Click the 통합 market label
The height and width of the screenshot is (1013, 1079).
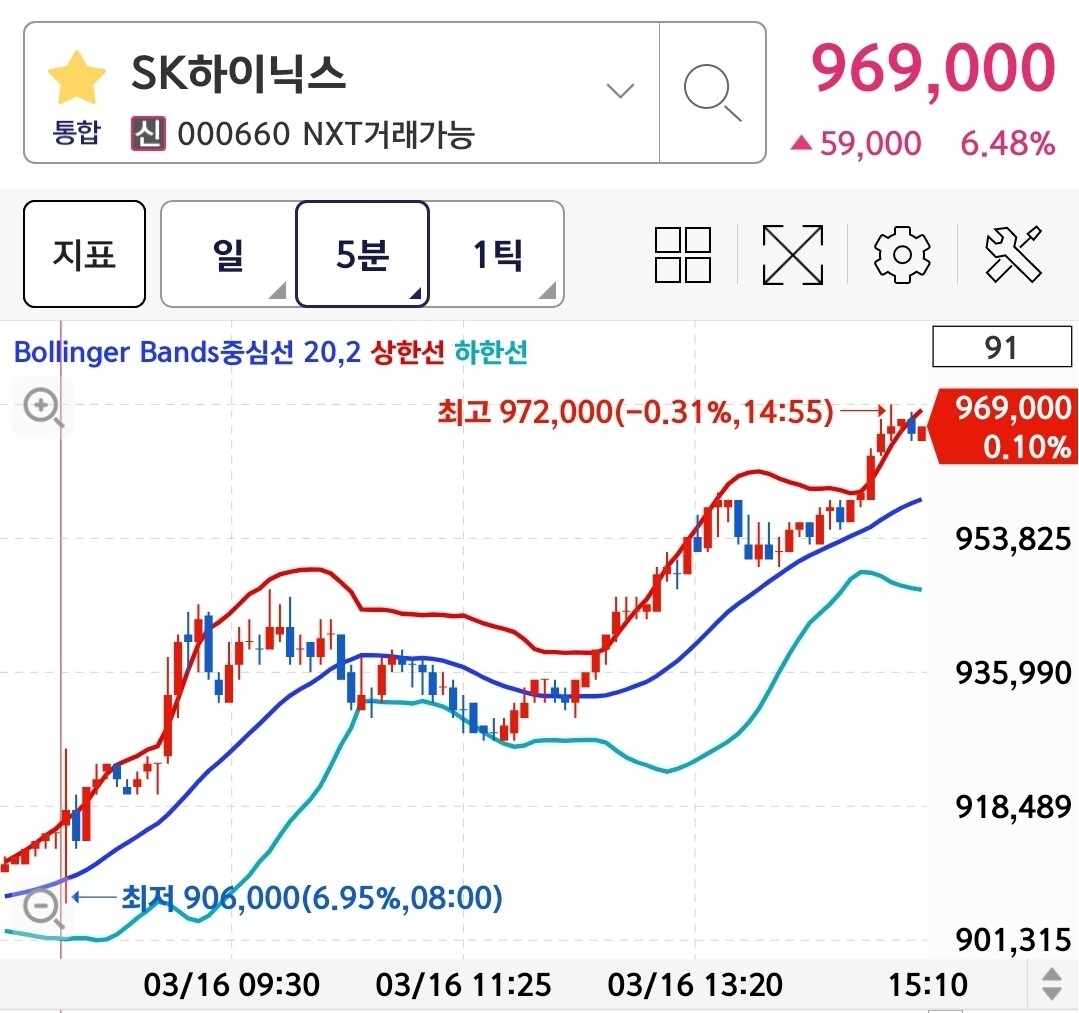click(76, 132)
